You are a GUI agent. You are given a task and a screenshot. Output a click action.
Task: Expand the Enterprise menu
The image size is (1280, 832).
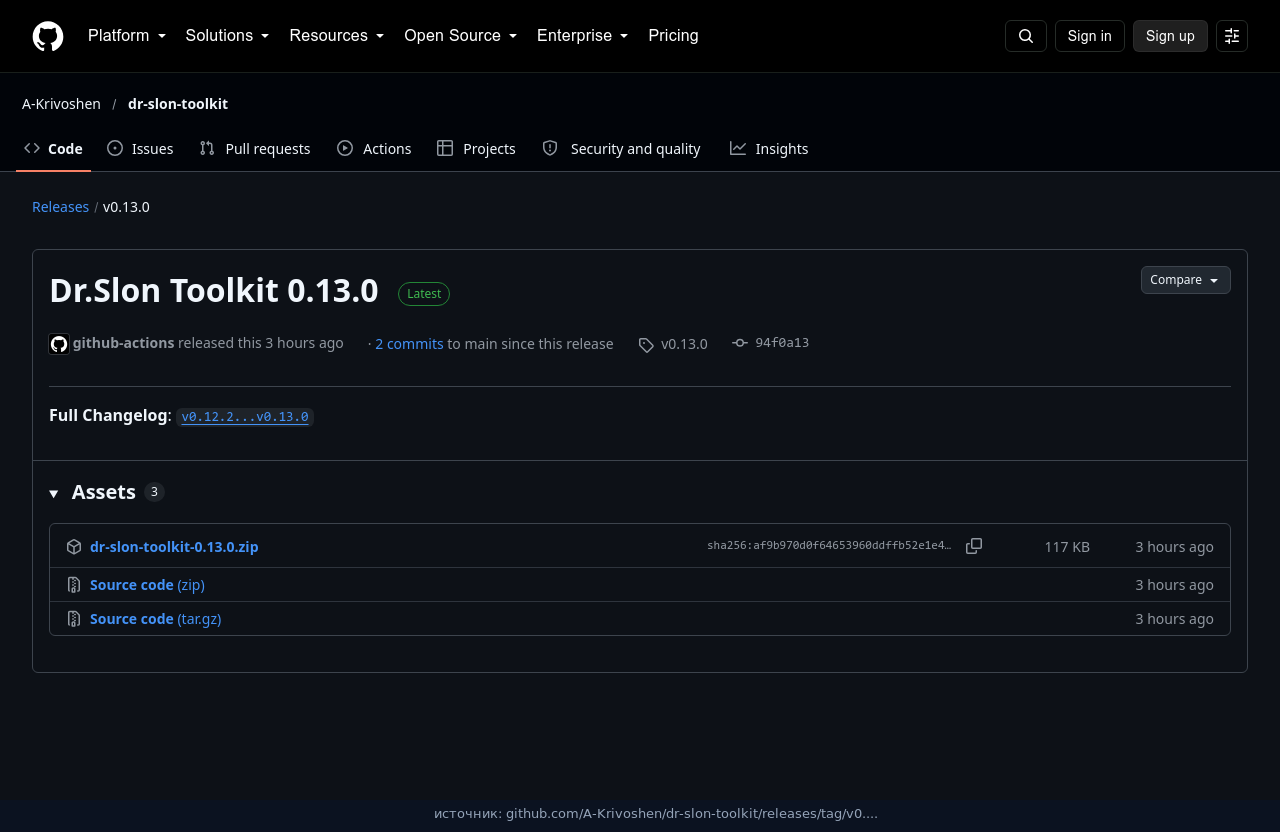583,36
